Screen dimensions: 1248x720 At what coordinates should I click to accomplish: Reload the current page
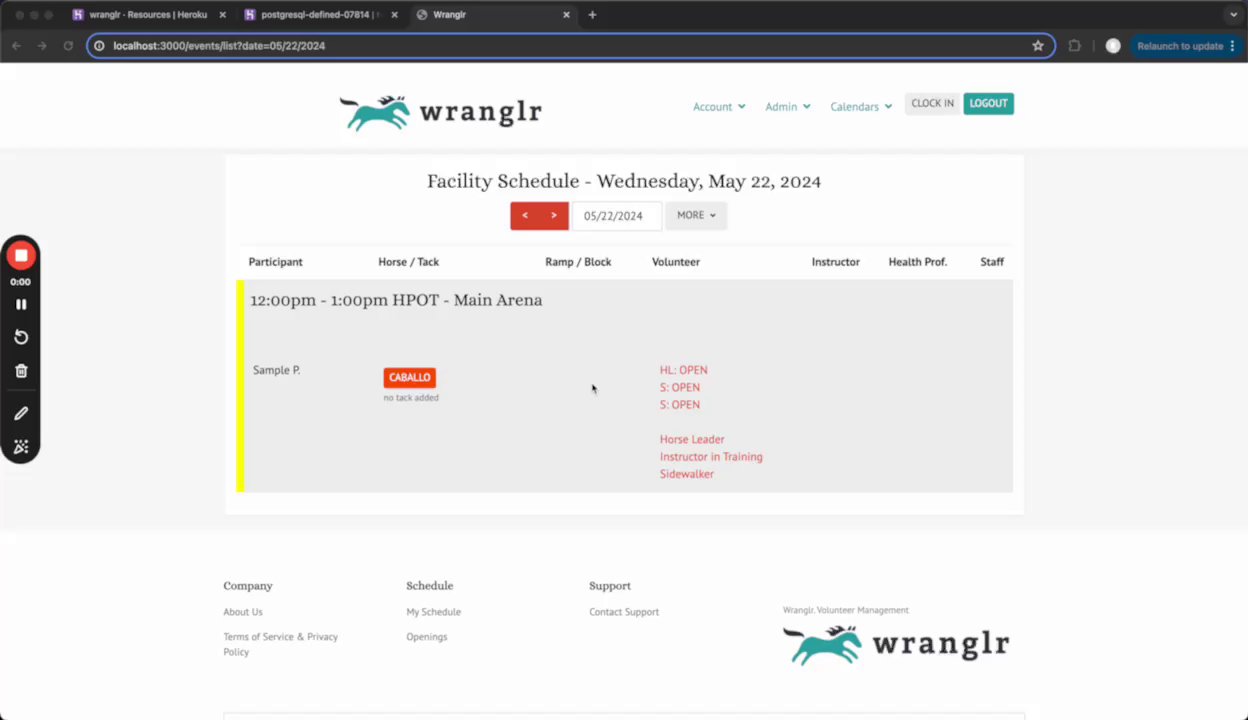[68, 46]
